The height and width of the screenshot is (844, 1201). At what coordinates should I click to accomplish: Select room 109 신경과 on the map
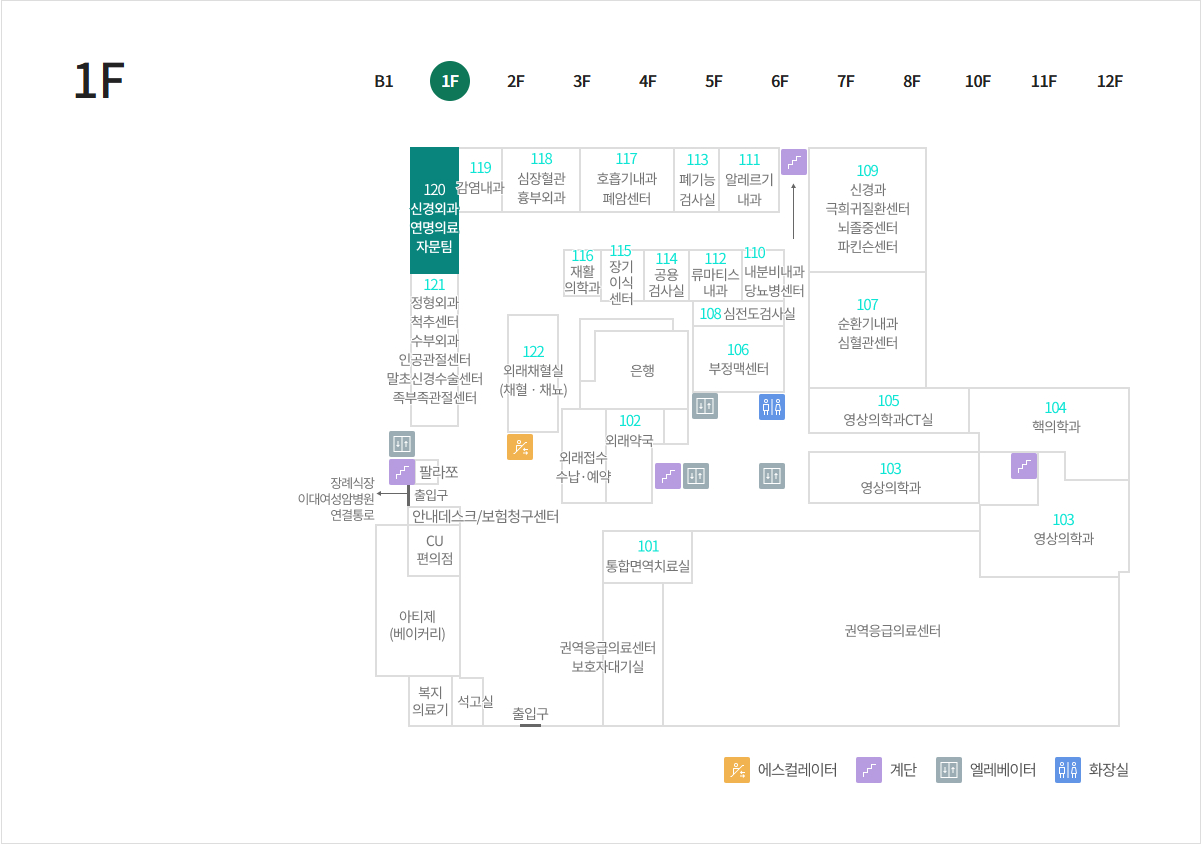point(867,208)
